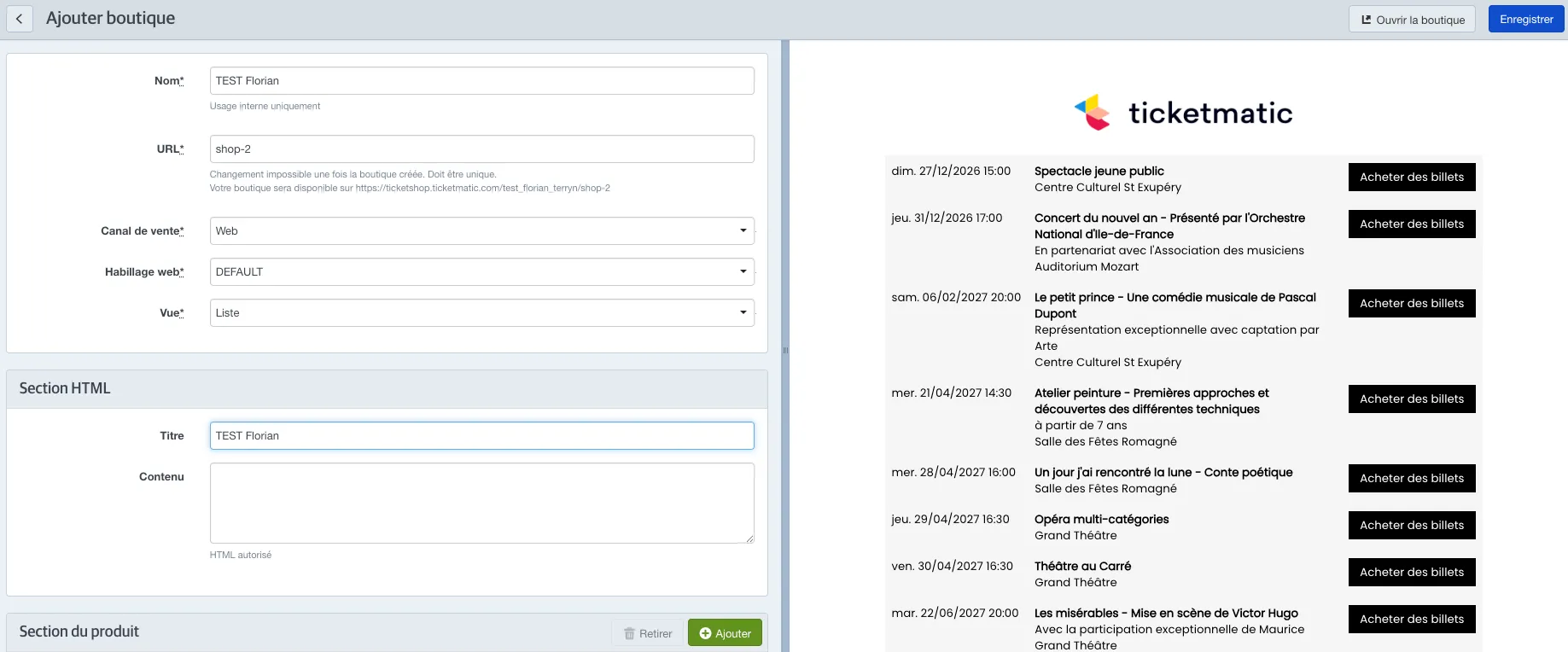Buy tickets for Spectacle jeune public
Screen dimensions: 1568x652
[1412, 178]
